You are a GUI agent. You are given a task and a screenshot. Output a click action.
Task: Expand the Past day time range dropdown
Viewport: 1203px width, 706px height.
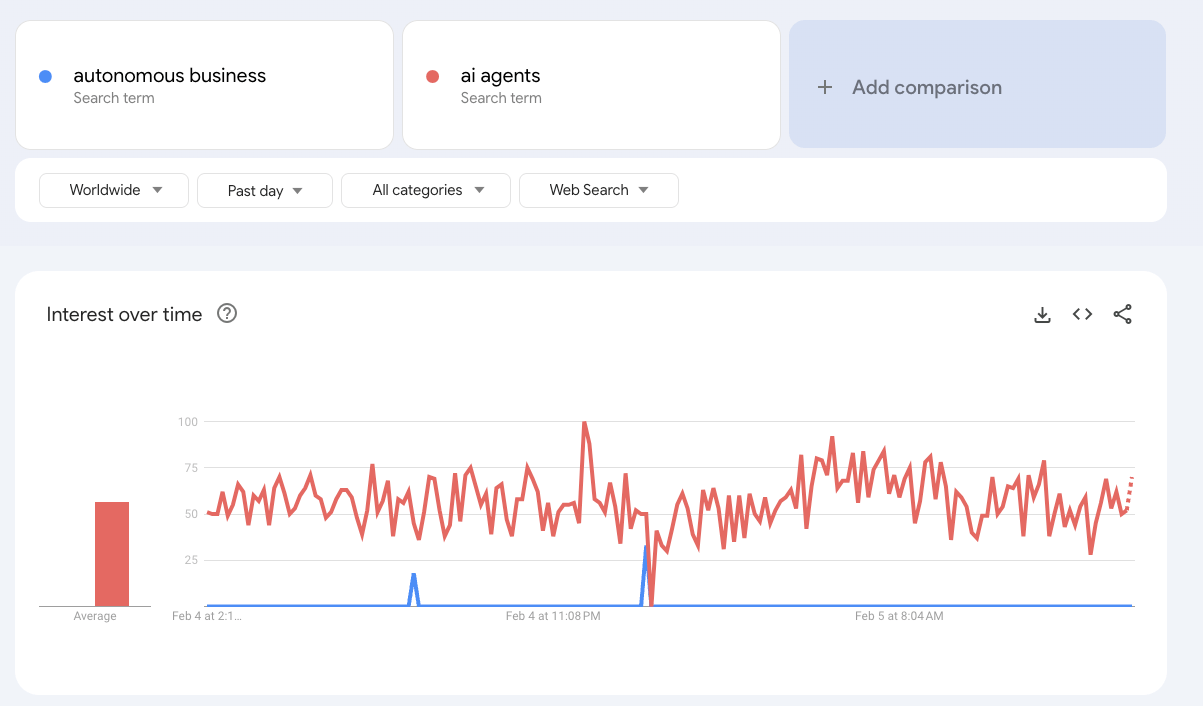point(265,190)
